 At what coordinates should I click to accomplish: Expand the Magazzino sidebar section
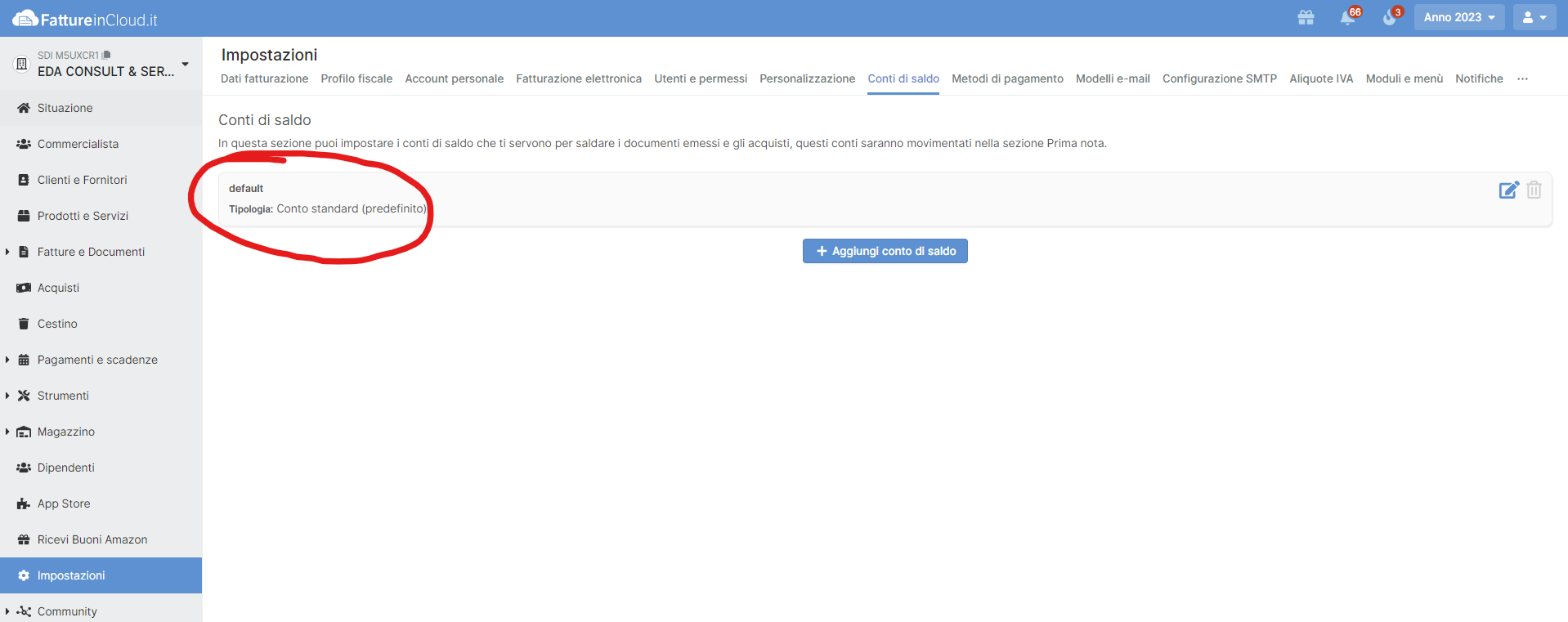[7, 432]
